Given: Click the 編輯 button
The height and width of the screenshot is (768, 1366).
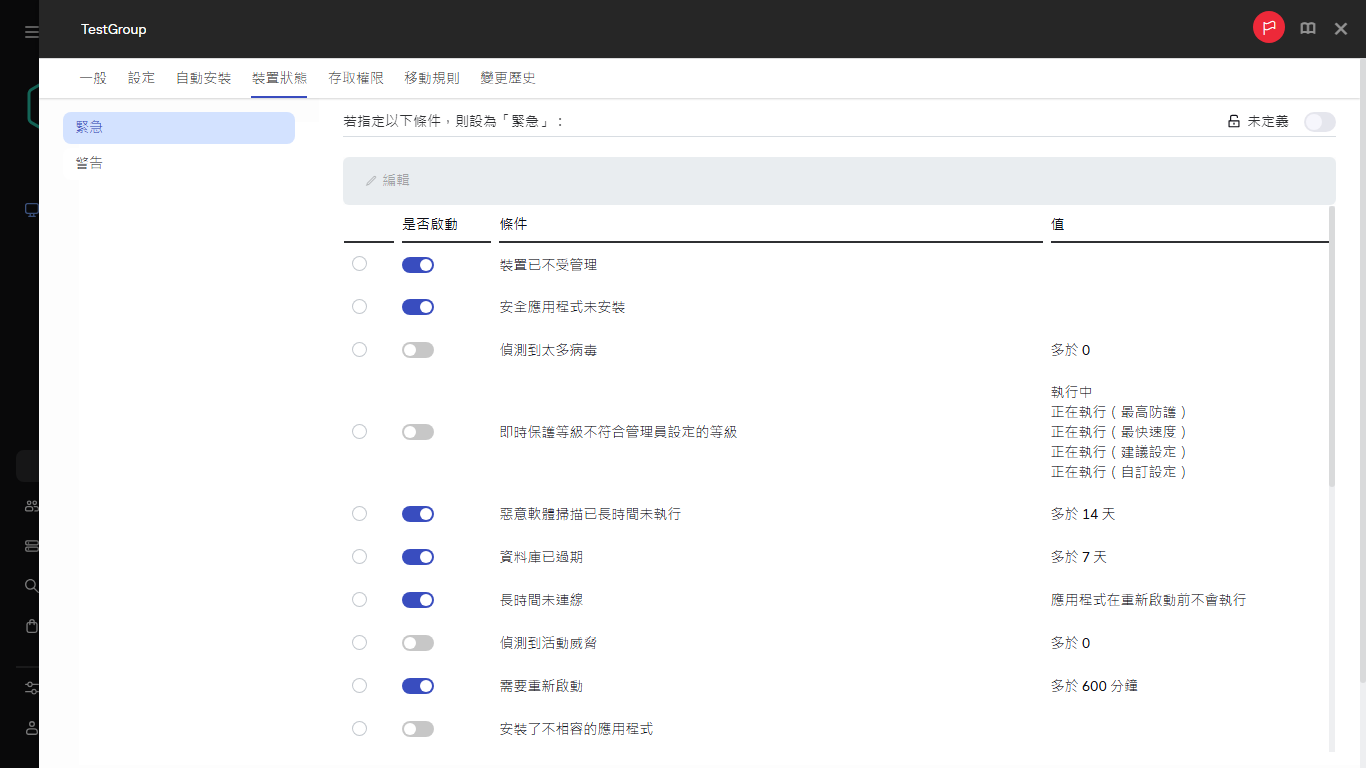Looking at the screenshot, I should tap(386, 181).
